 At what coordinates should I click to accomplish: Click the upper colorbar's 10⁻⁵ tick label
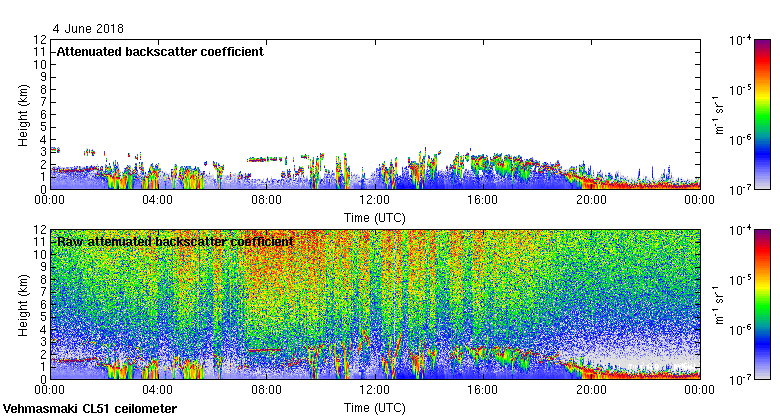[740, 90]
